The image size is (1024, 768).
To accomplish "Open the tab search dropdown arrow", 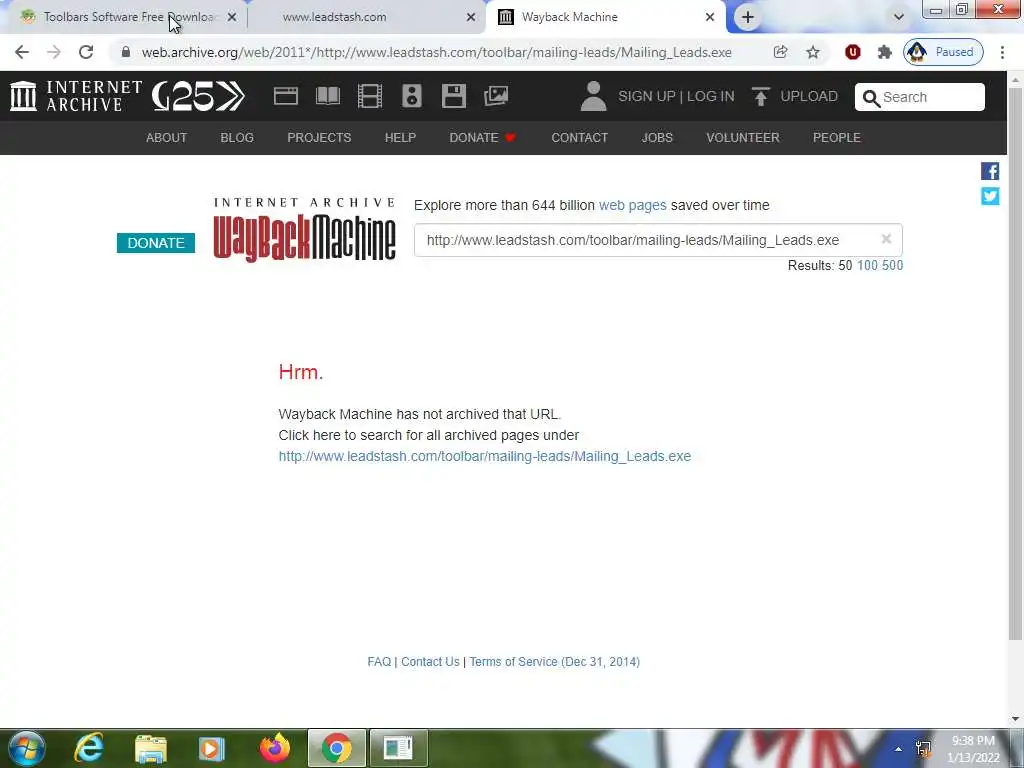I will click(899, 17).
